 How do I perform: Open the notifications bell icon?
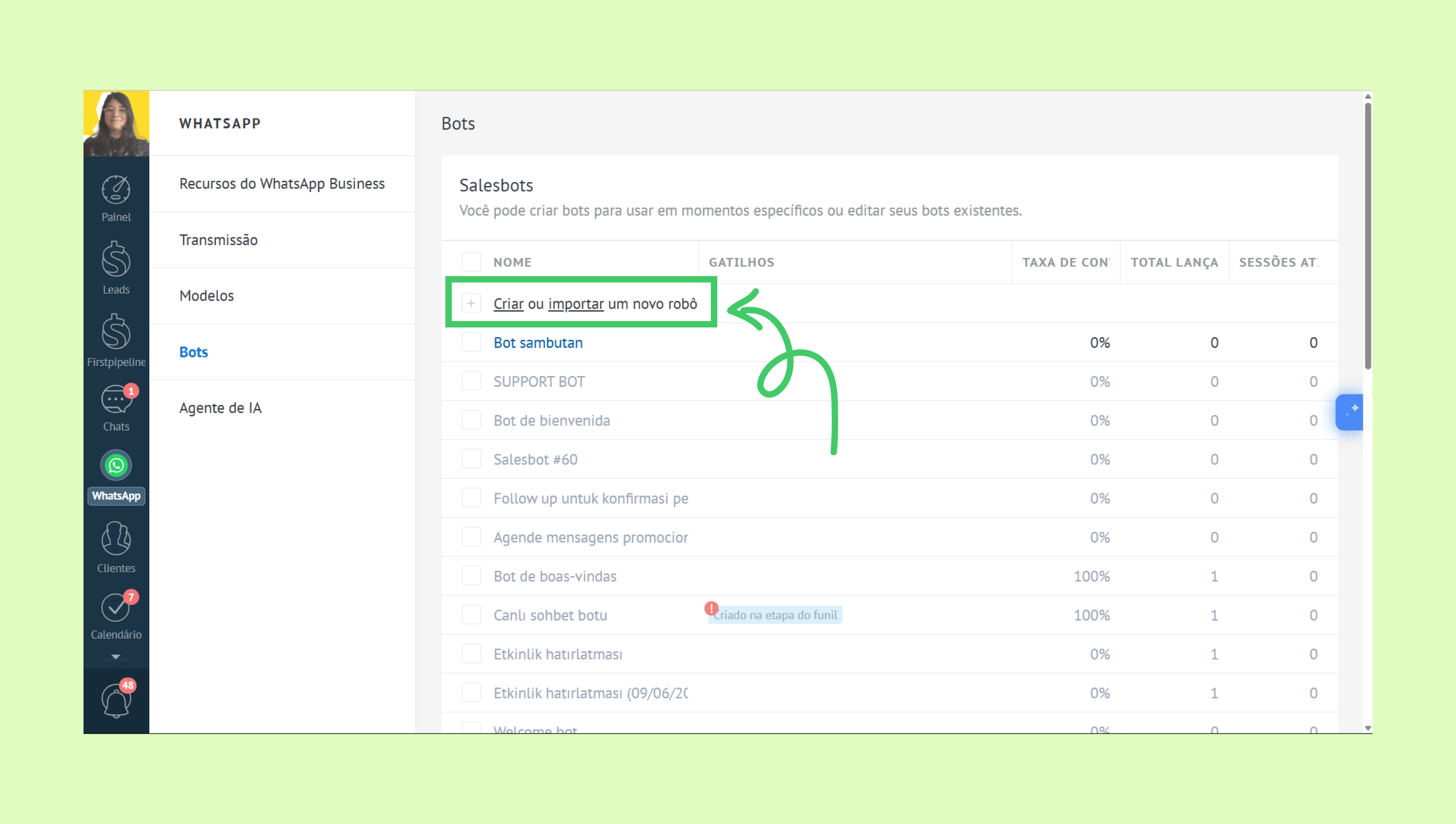[116, 700]
